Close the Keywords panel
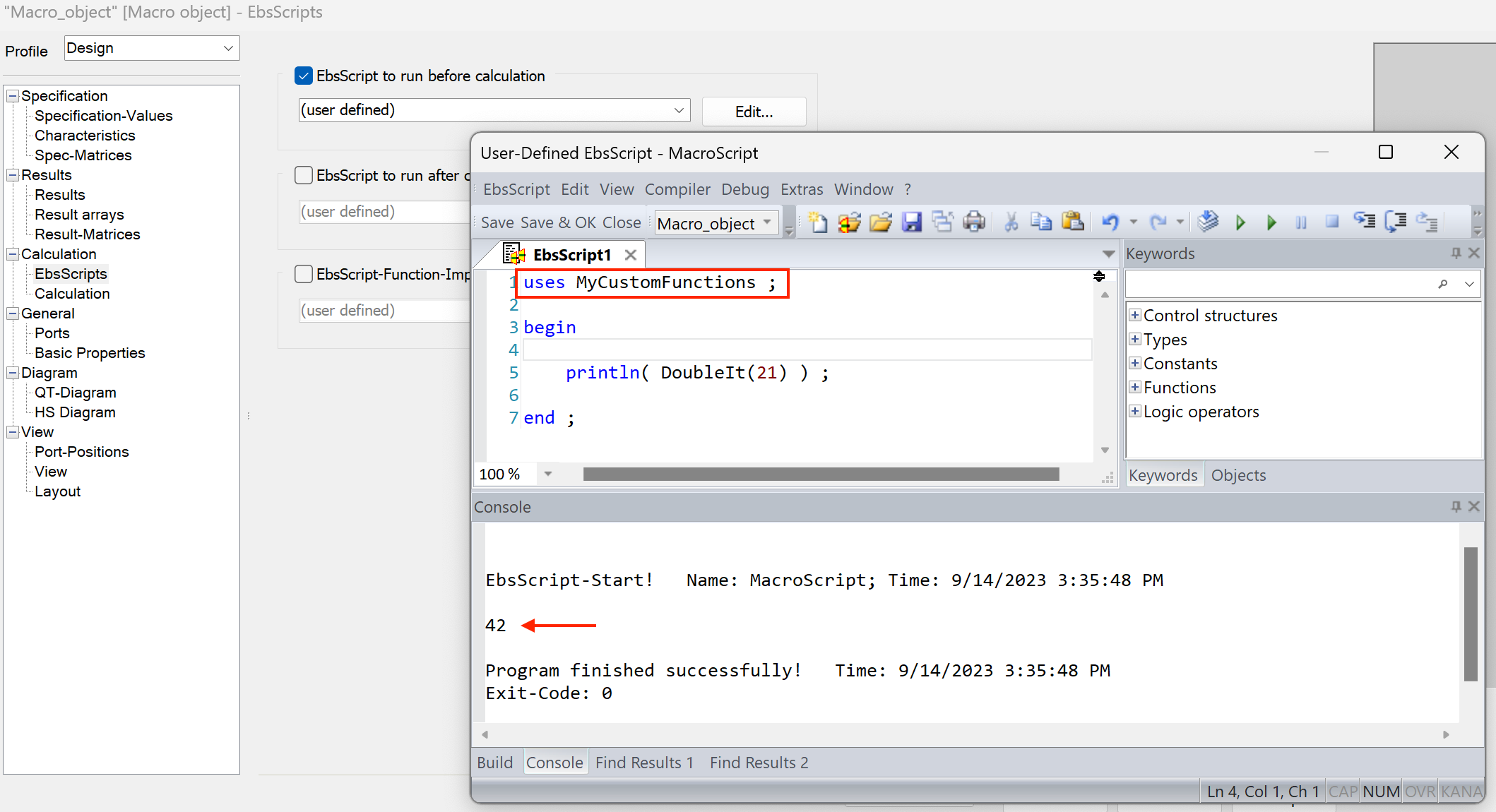The width and height of the screenshot is (1496, 812). pos(1474,253)
